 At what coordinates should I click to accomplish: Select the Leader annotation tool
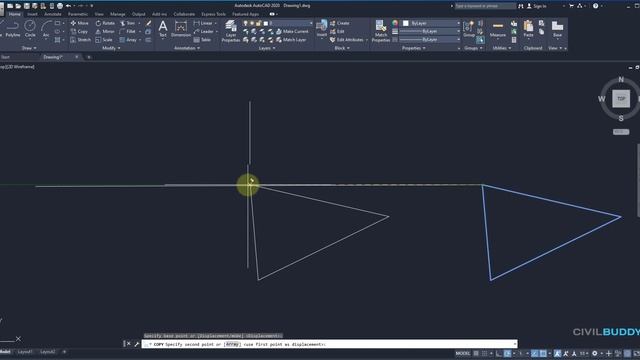pos(204,31)
